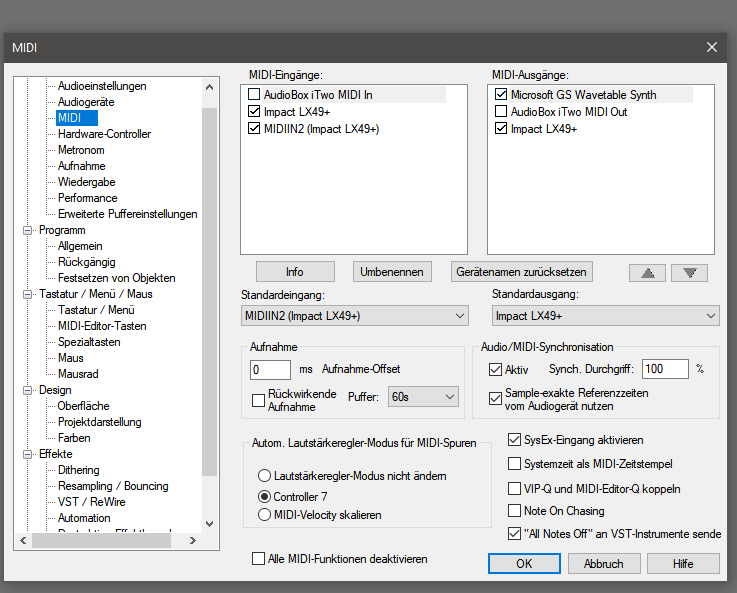Open the Standardausgang dropdown
The width and height of the screenshot is (737, 593).
tap(606, 316)
